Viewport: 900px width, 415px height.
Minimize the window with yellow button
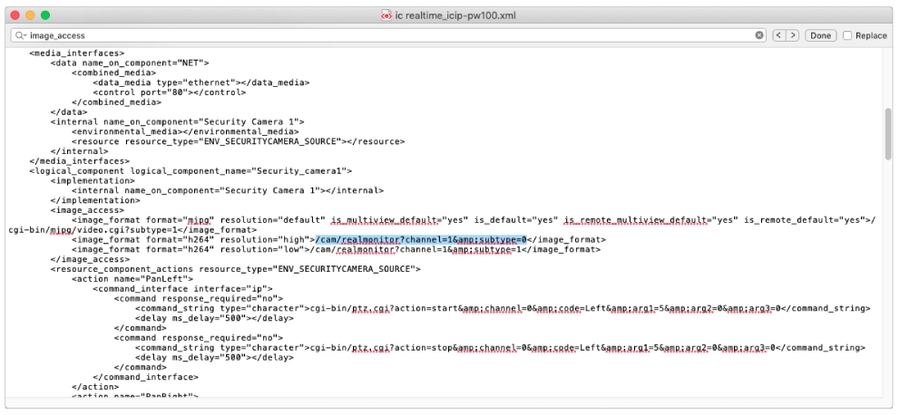click(x=30, y=16)
